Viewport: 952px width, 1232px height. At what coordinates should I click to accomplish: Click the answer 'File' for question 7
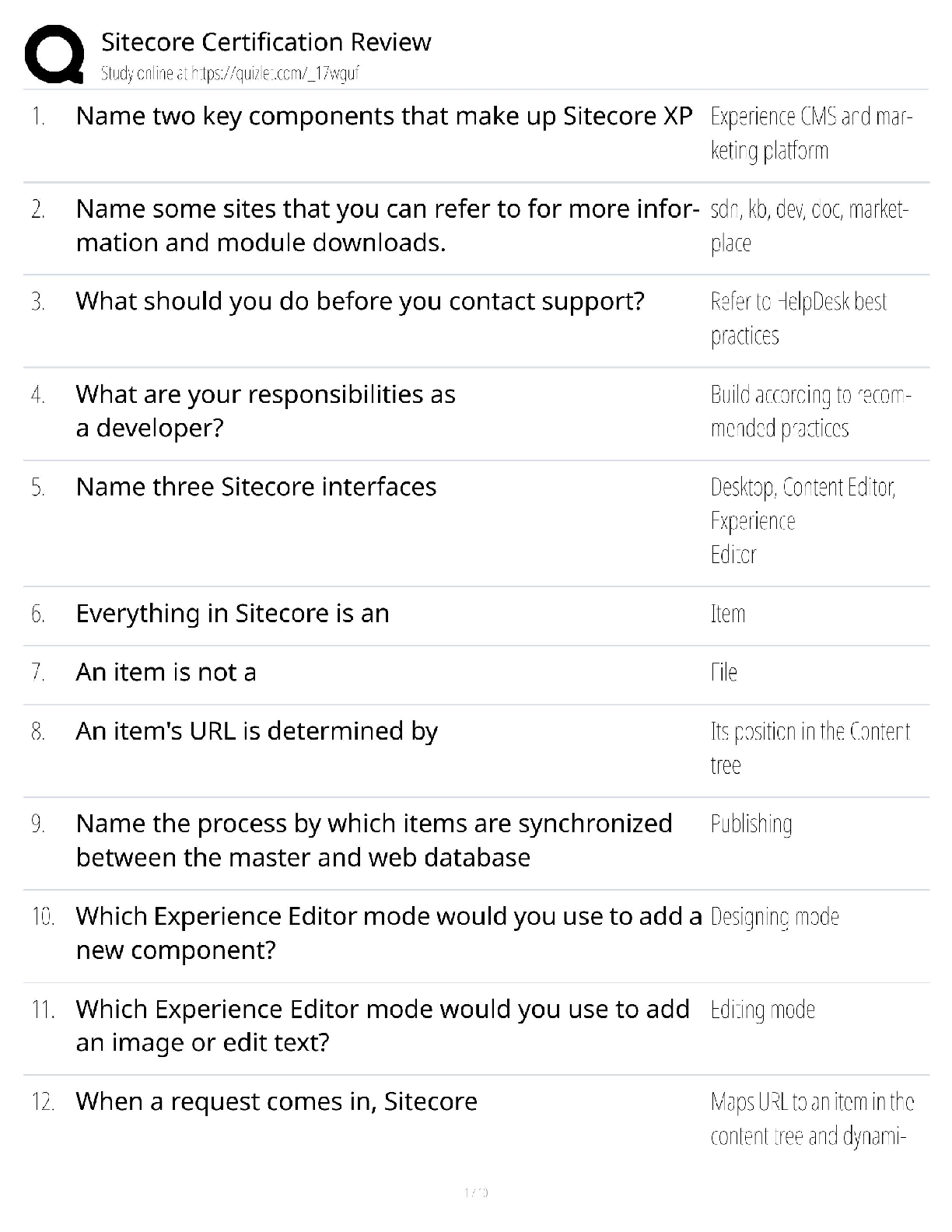point(724,672)
